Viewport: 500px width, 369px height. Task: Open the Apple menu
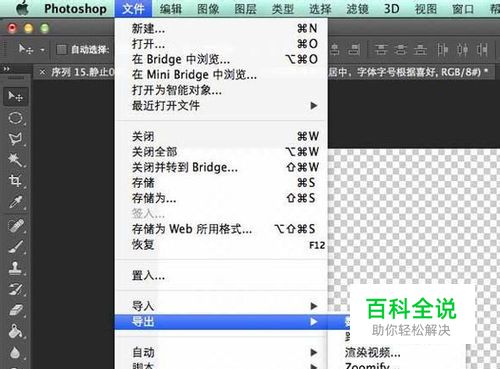22,8
